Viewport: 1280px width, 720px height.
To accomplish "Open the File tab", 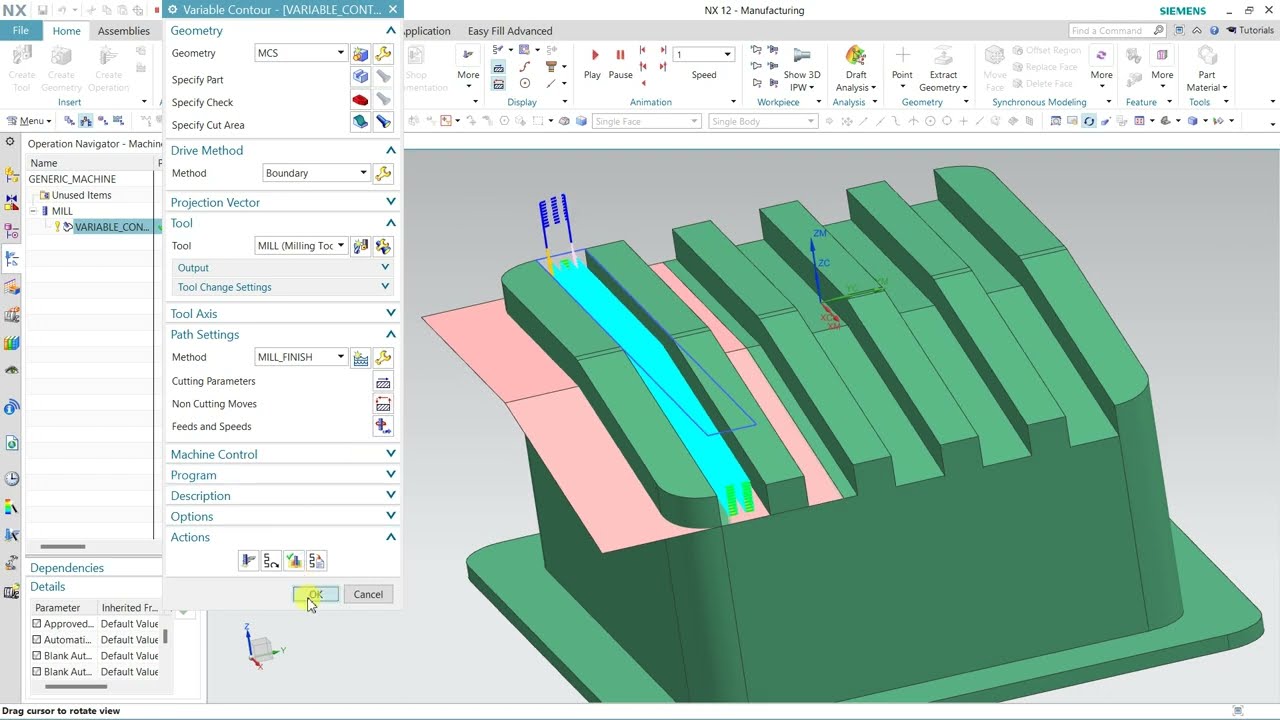I will [21, 31].
